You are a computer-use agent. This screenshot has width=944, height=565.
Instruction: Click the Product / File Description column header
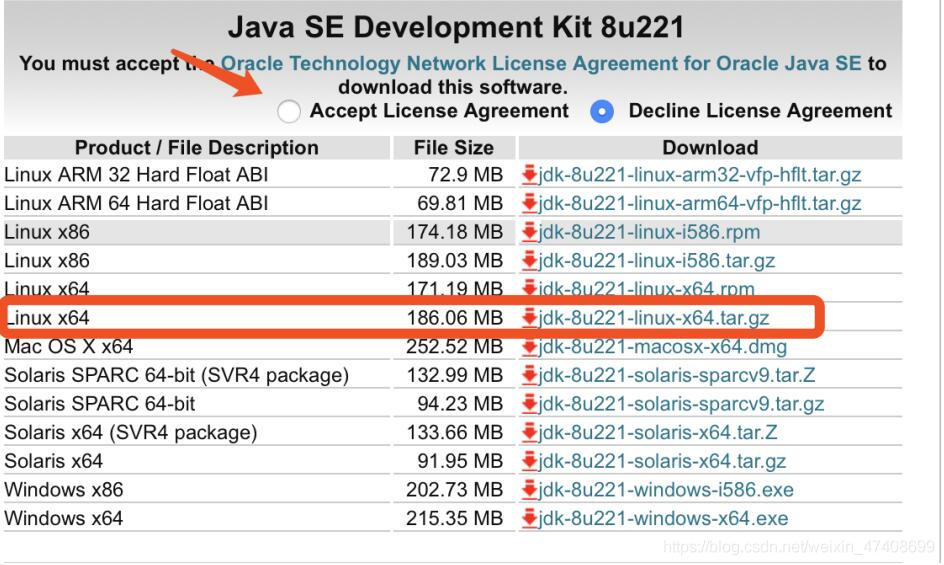coord(197,148)
